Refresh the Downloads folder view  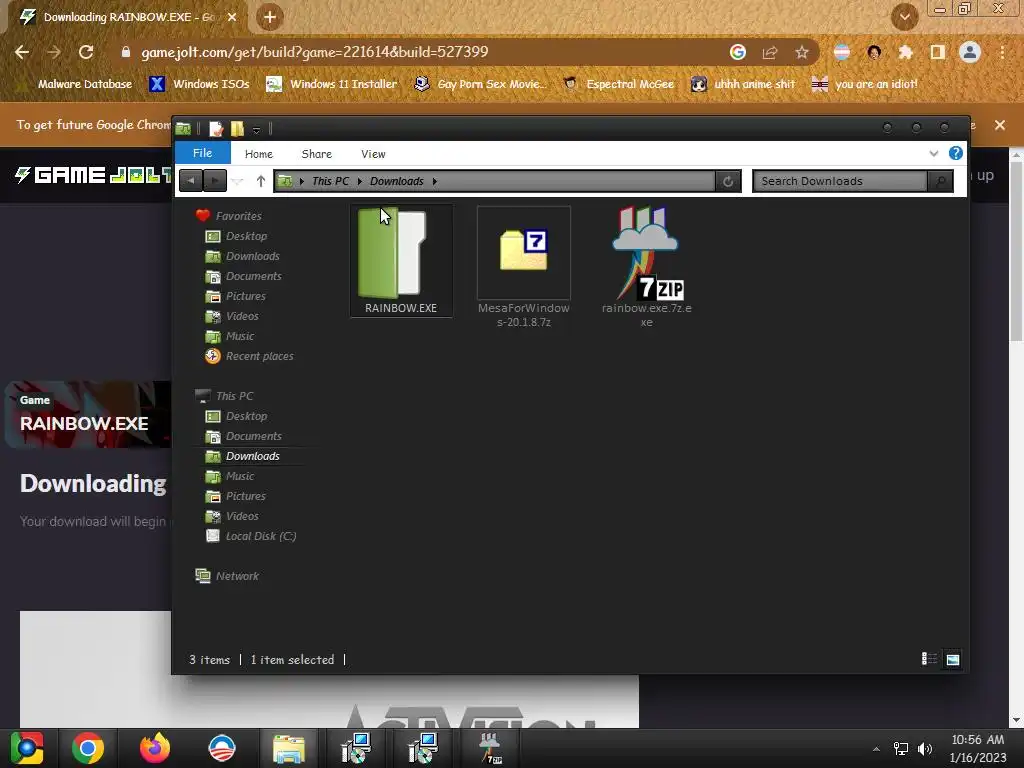[728, 181]
